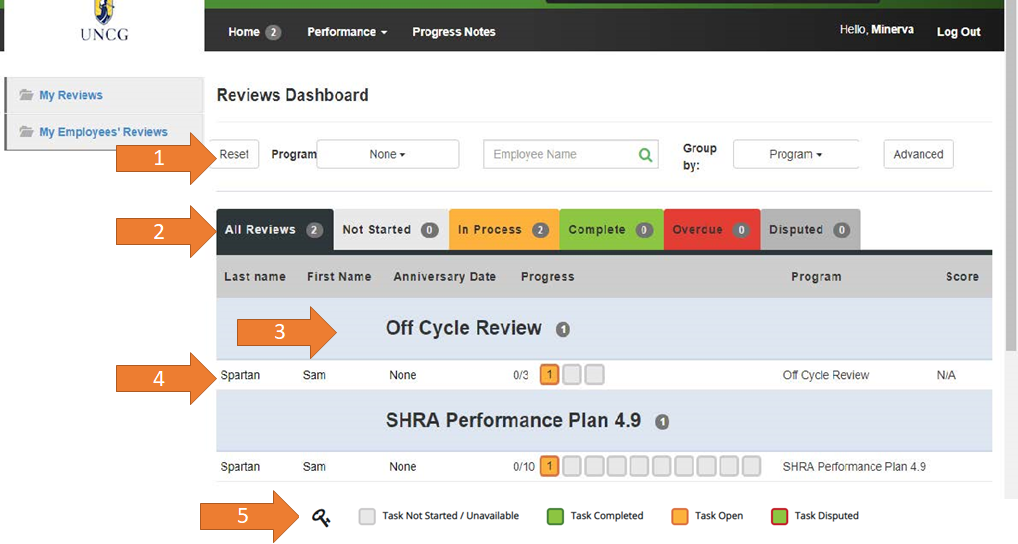This screenshot has height=544, width=1018.
Task: Open the Program filter dropdown
Action: [387, 155]
